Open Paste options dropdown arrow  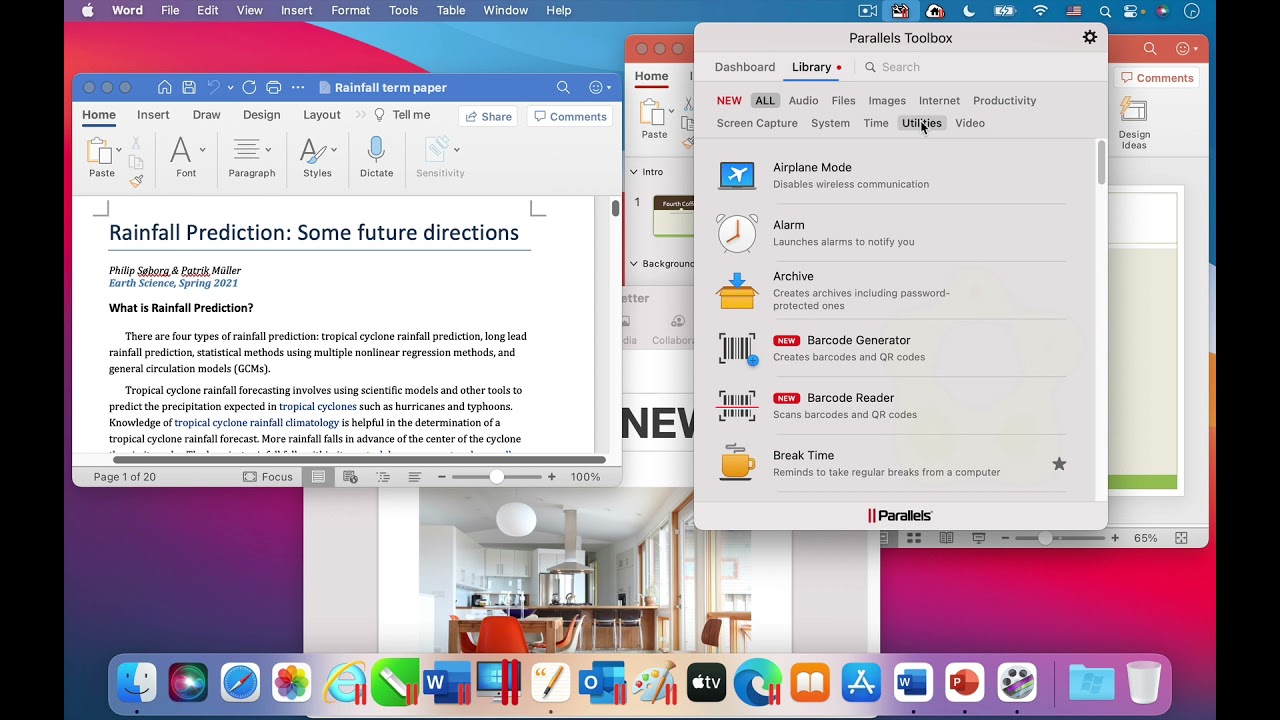(119, 150)
